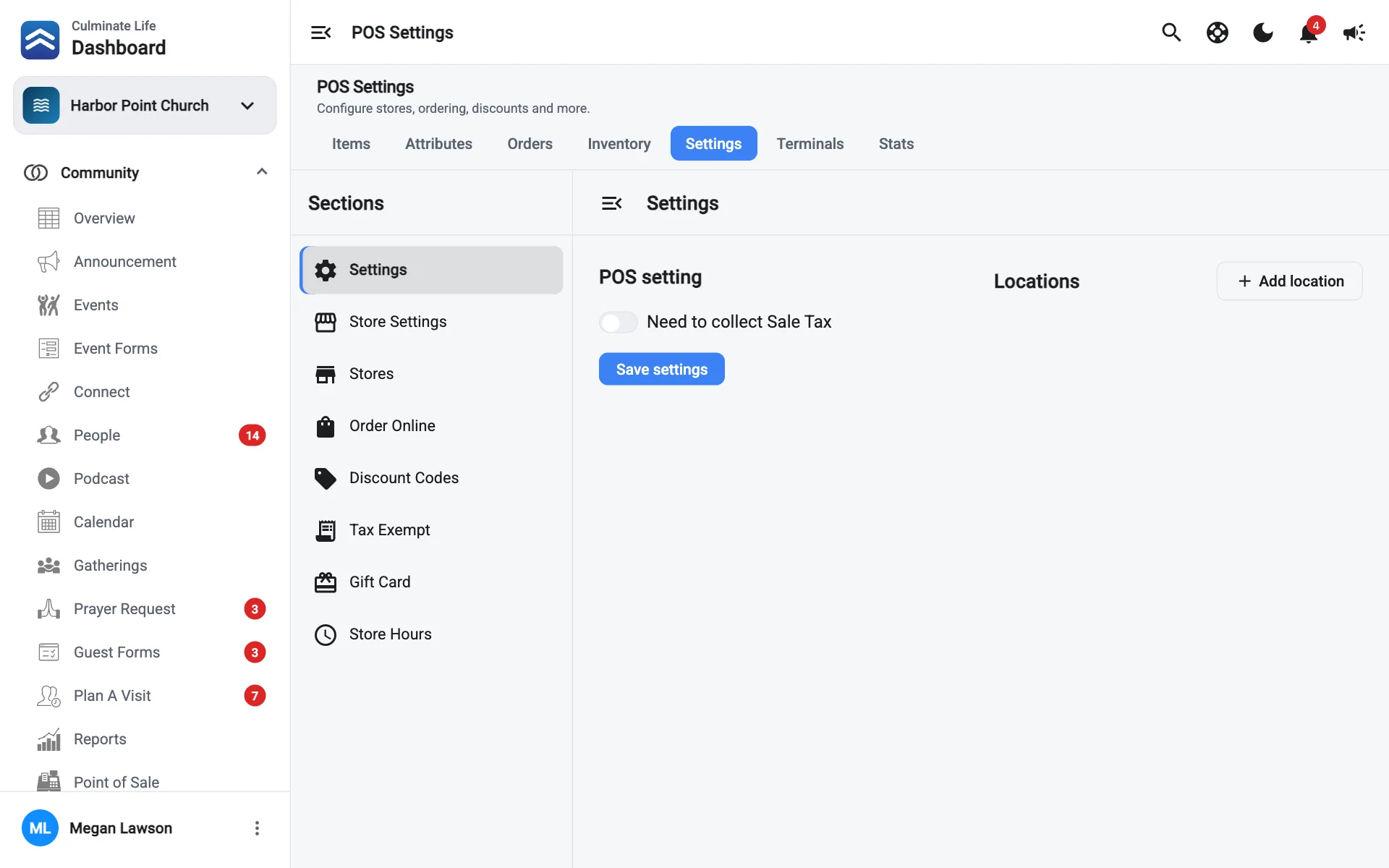Switch to the Stats tab
Screen dimensions: 1389x868
[896, 143]
